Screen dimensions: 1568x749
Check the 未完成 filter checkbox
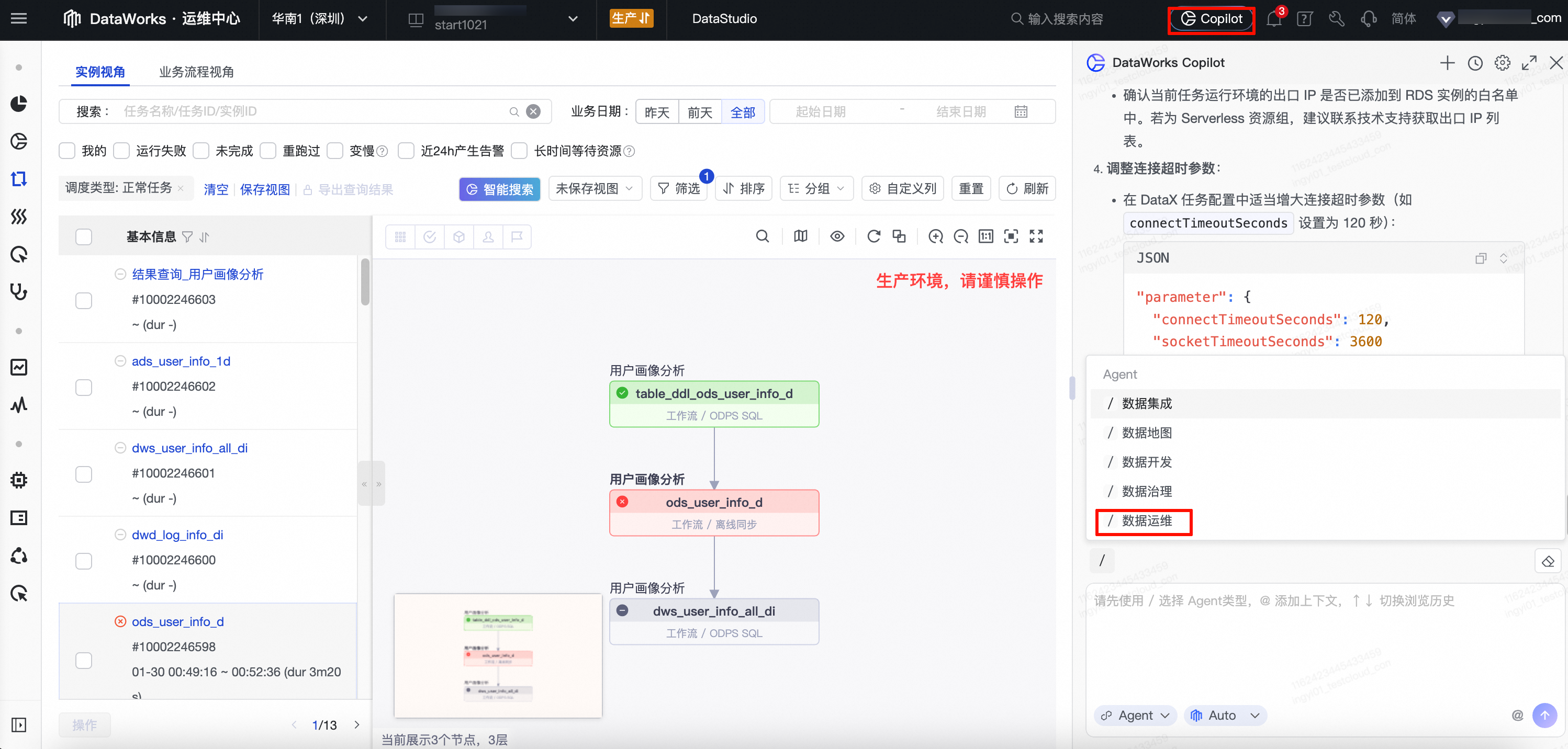pos(201,151)
